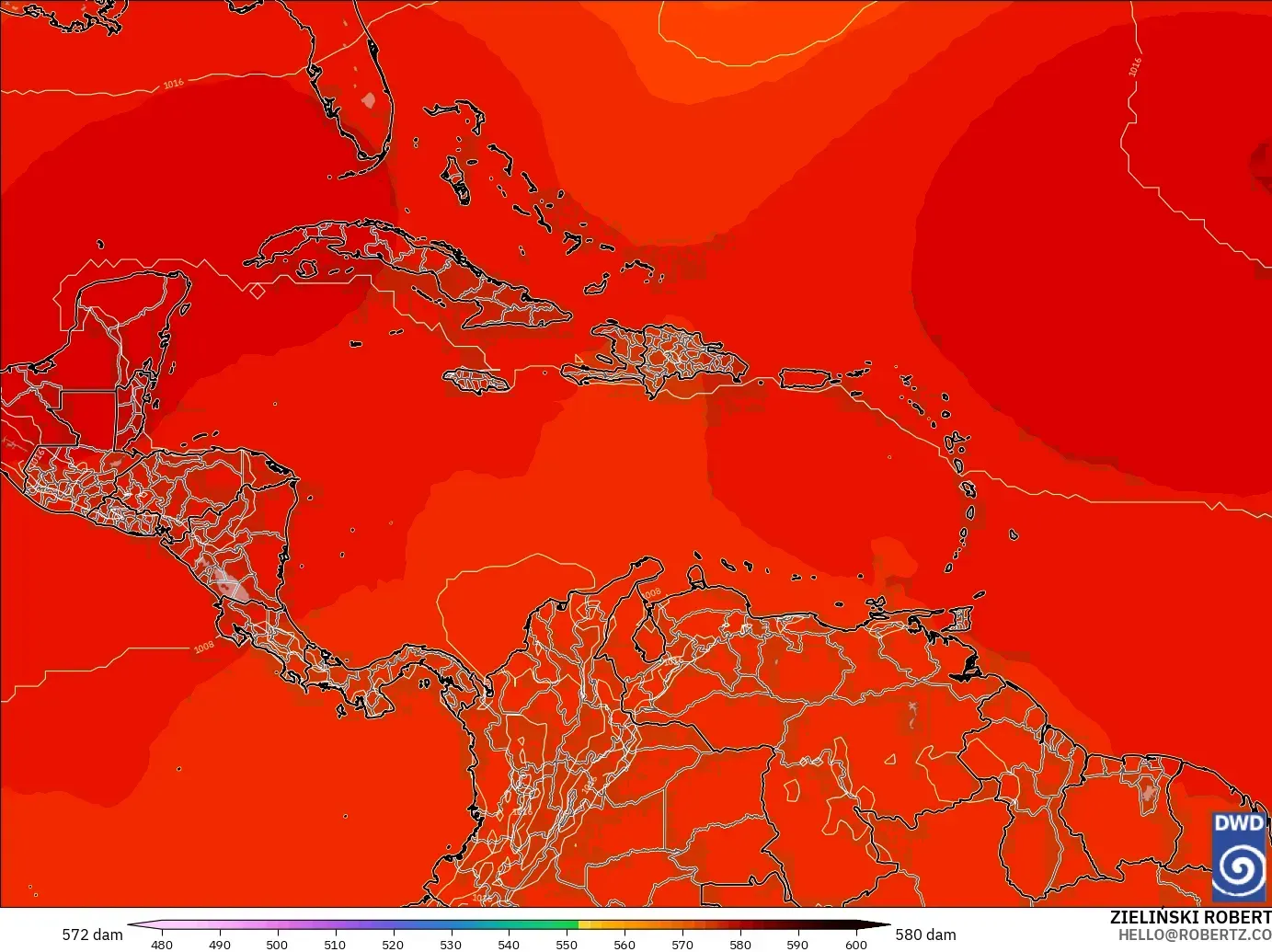The height and width of the screenshot is (952, 1272).
Task: Click the '580 dam' maximum label
Action: [925, 935]
